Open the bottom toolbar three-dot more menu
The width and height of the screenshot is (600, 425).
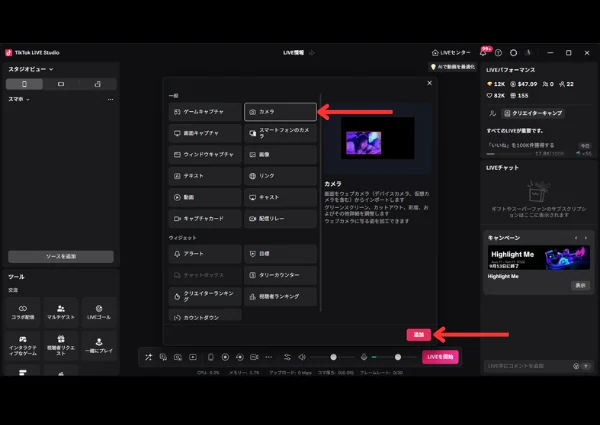(269, 357)
